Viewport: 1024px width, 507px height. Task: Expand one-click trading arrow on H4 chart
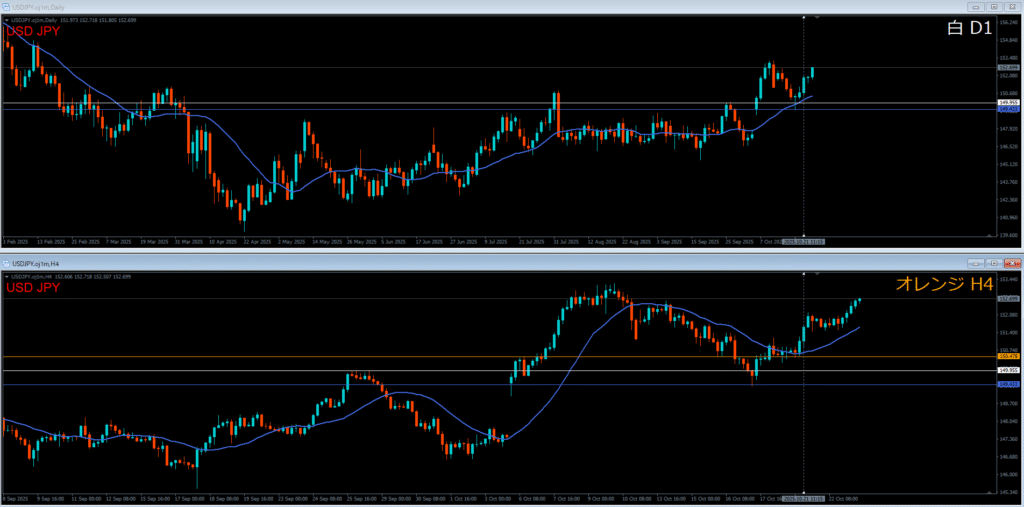coord(6,275)
